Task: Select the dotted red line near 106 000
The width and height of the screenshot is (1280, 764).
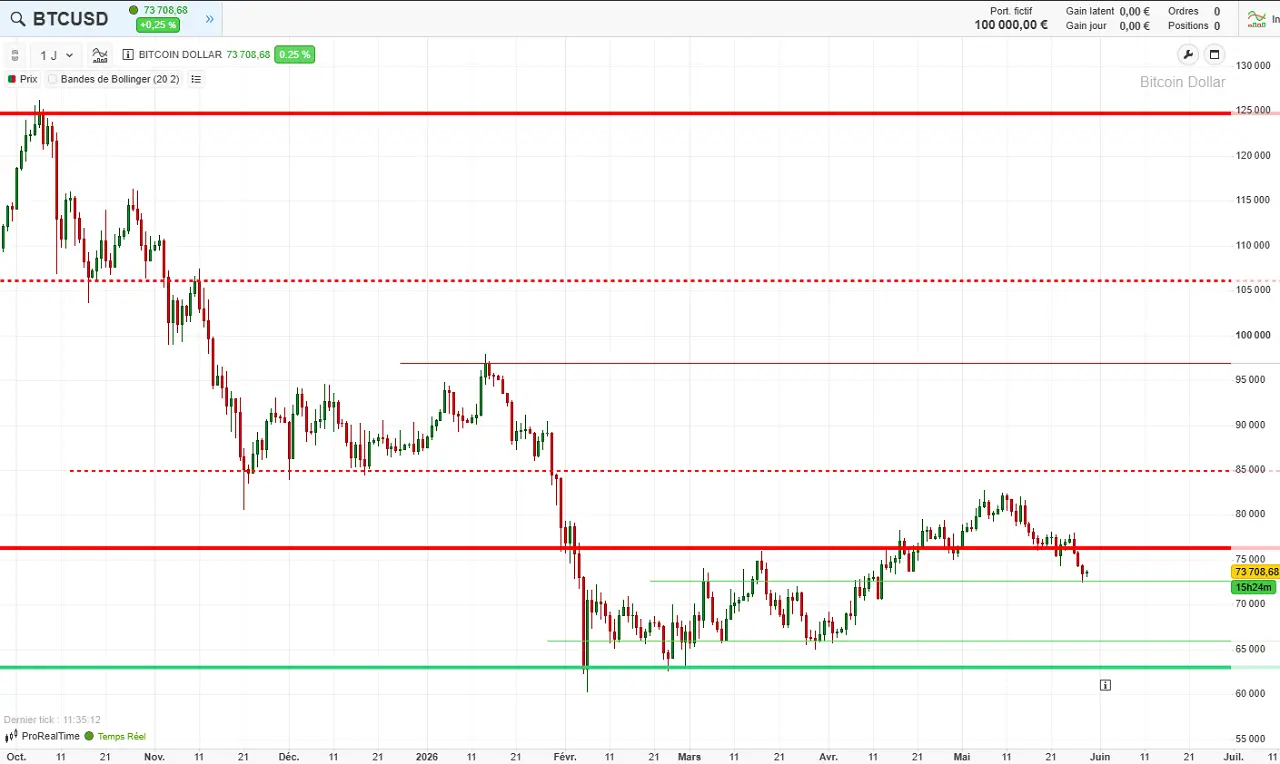Action: point(615,281)
